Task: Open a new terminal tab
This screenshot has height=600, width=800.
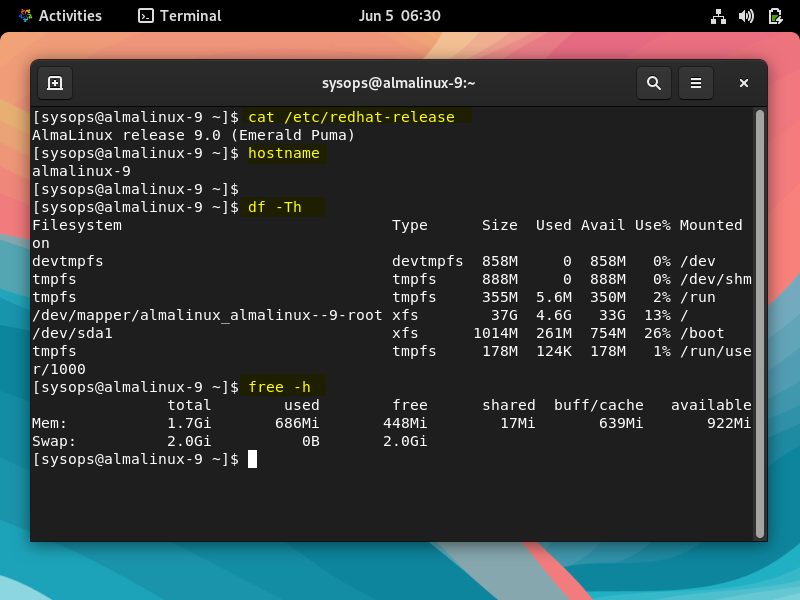Action: click(x=55, y=83)
